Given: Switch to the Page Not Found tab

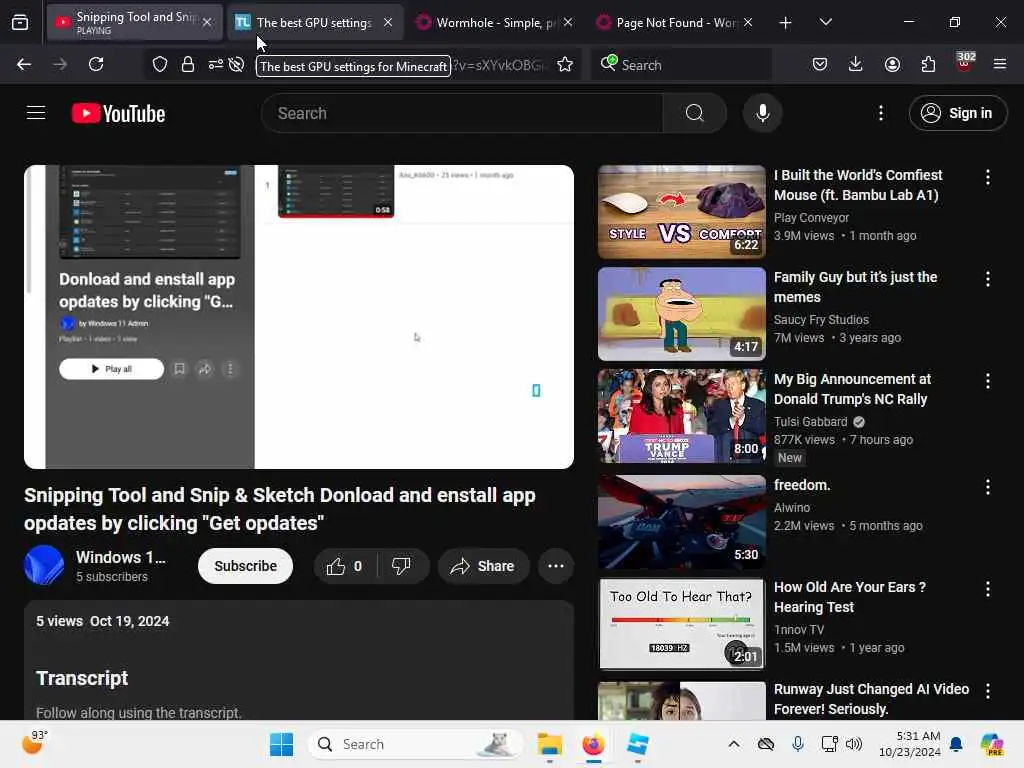Looking at the screenshot, I should 674,22.
